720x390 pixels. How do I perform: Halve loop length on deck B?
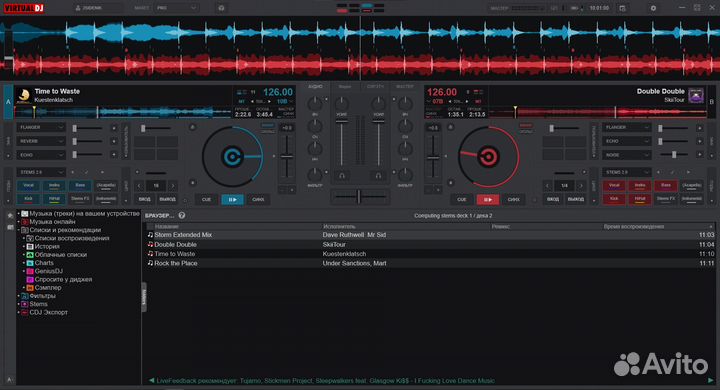(547, 186)
